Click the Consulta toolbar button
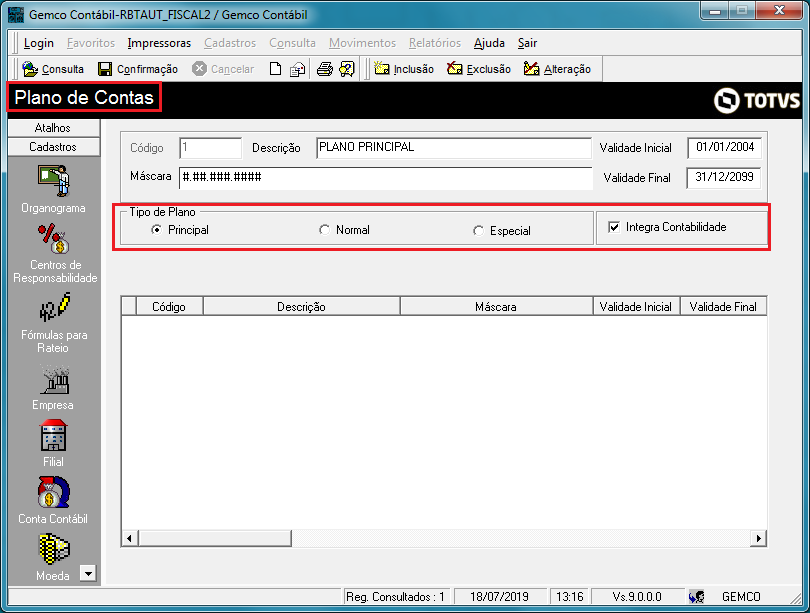 pos(53,69)
